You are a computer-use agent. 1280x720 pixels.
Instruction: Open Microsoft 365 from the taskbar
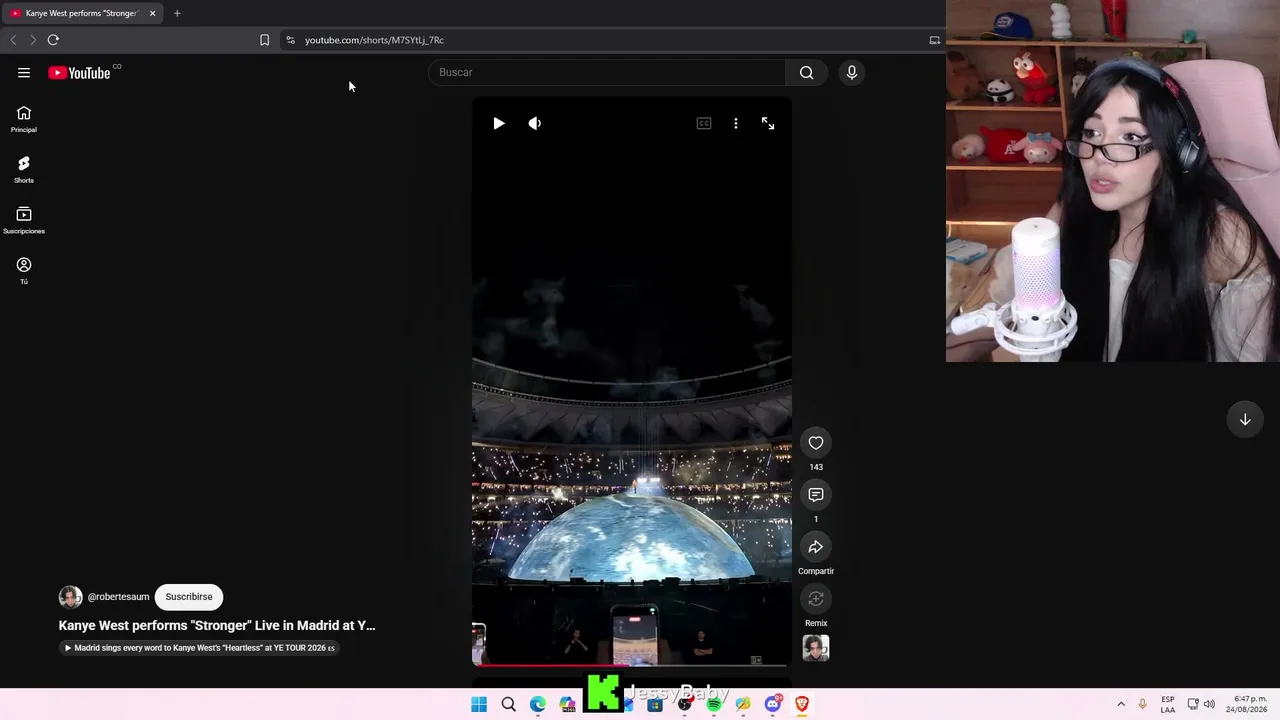pos(568,704)
